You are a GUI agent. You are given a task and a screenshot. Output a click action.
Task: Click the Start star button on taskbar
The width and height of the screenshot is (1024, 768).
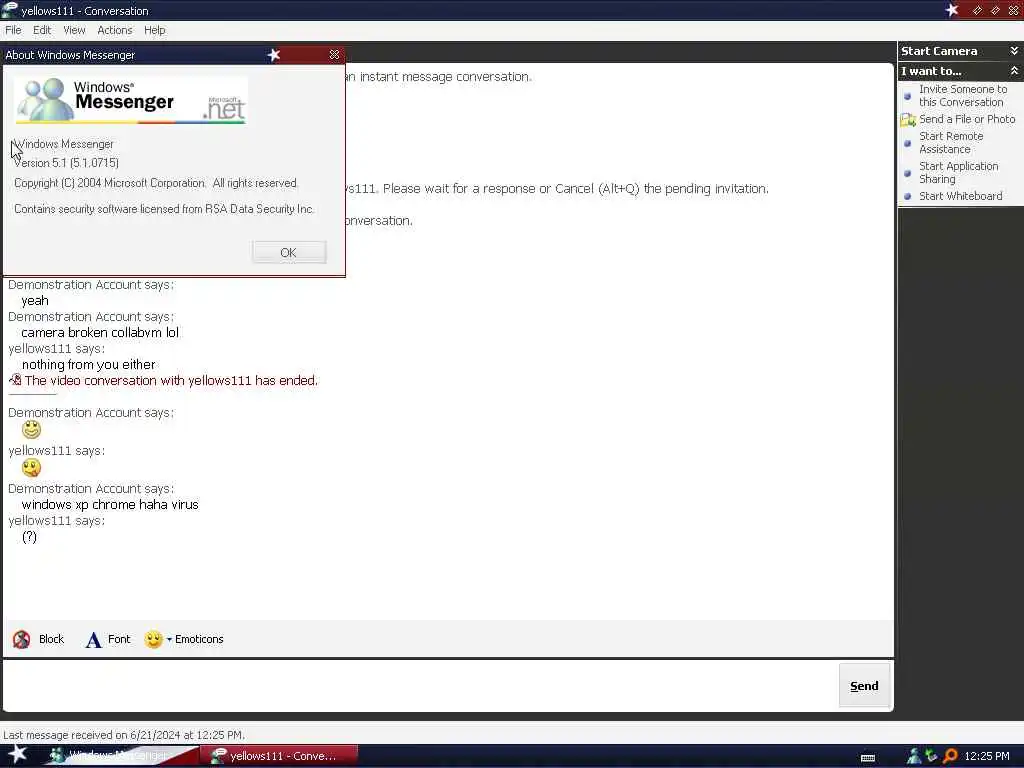(x=17, y=754)
